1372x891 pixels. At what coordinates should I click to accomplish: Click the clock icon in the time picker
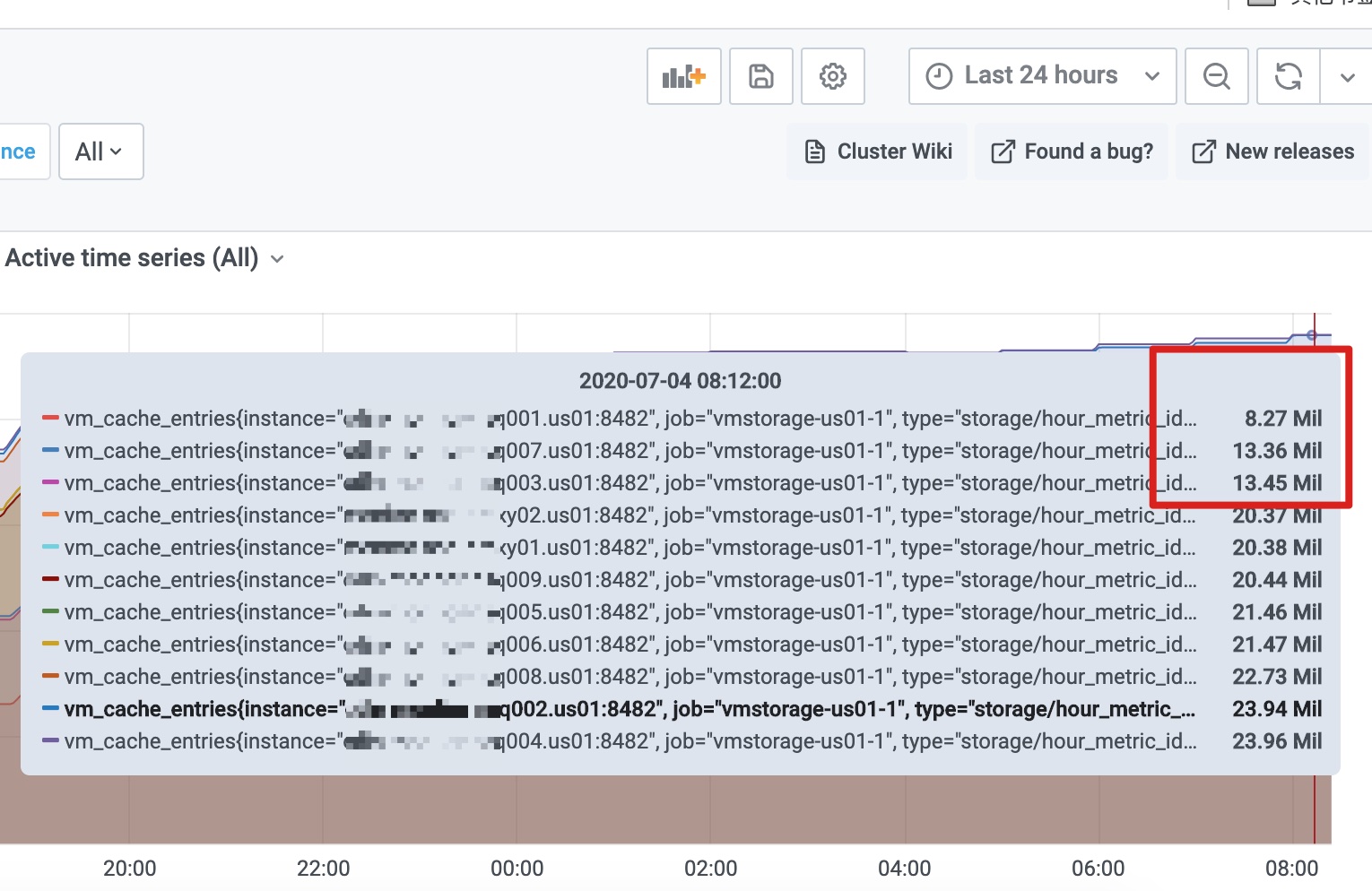939,76
